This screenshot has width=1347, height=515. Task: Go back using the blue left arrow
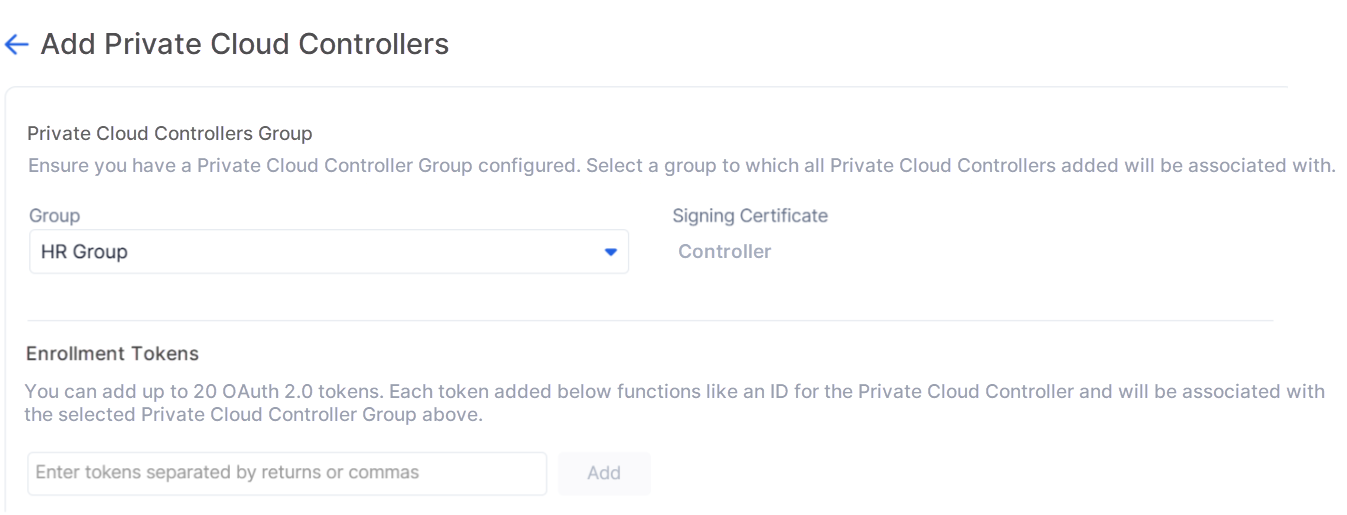16,44
